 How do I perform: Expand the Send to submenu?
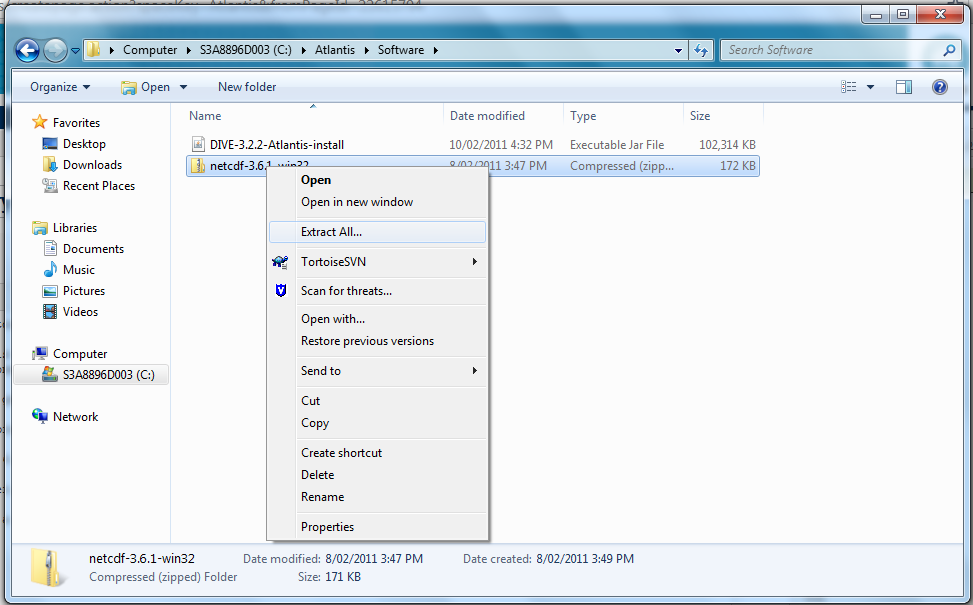coord(474,371)
